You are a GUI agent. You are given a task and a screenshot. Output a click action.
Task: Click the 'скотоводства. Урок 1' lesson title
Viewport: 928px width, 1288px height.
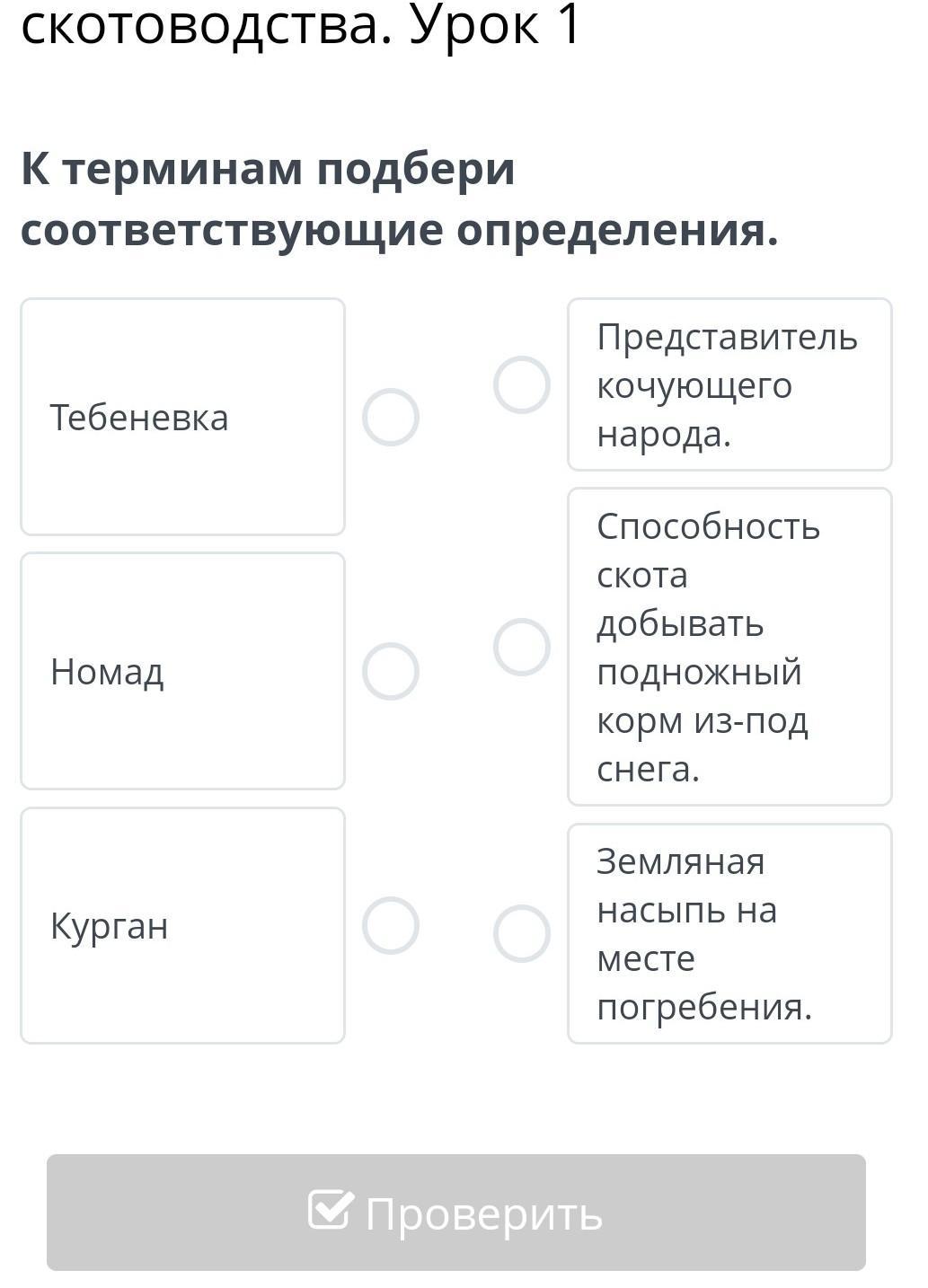click(x=302, y=25)
